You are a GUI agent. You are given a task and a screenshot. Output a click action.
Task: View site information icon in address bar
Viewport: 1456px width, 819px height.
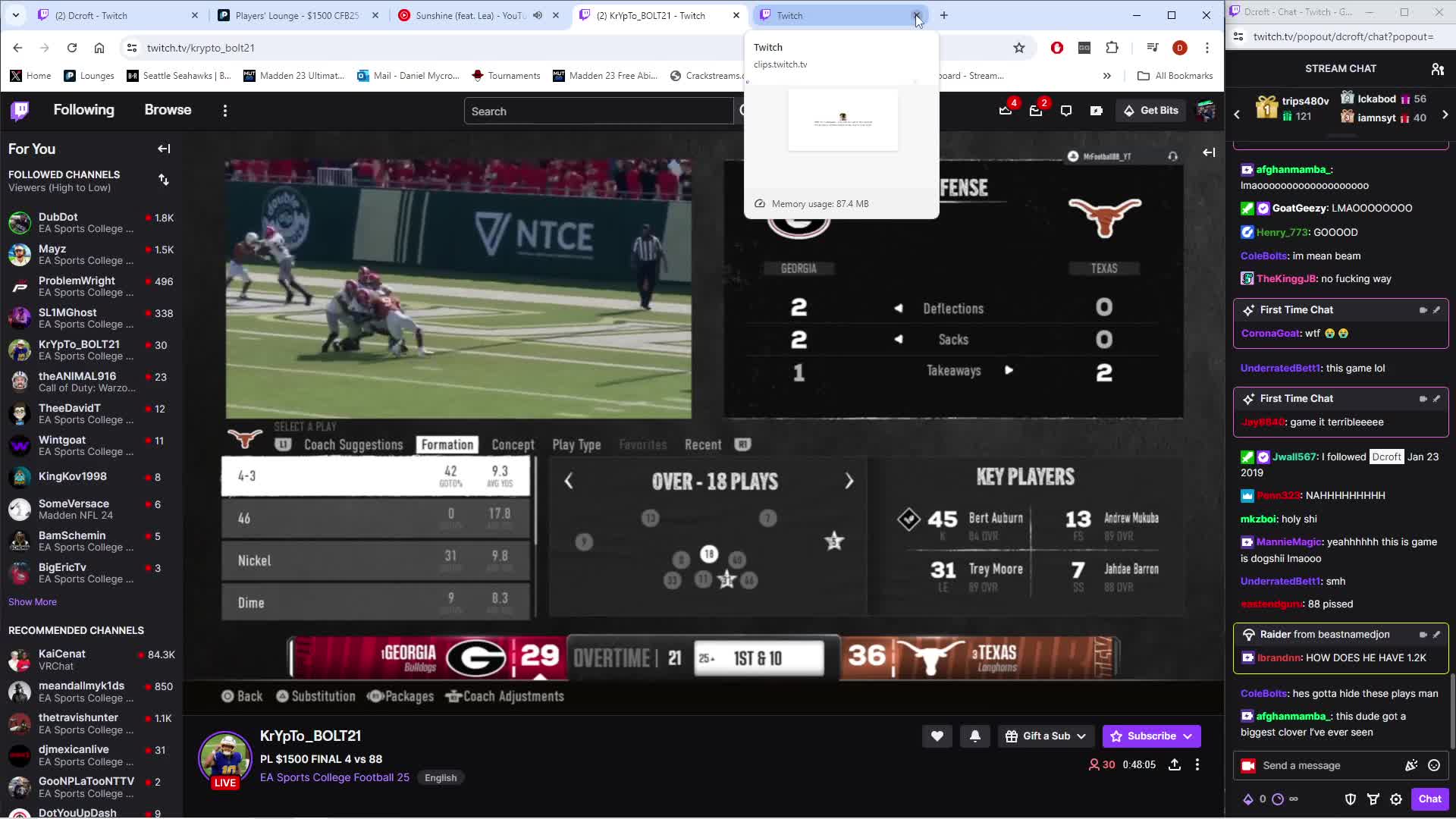[x=132, y=48]
